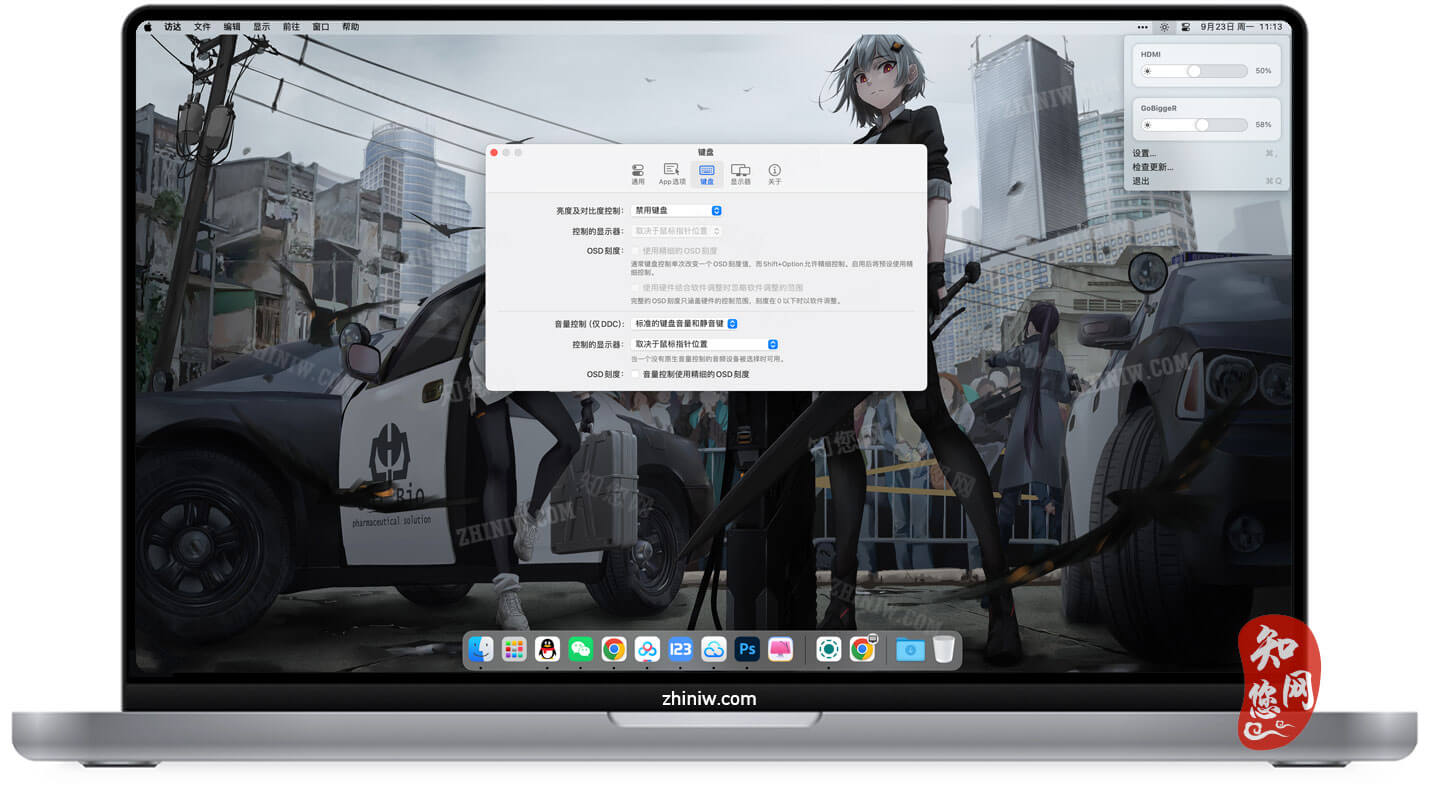Screen dimensions: 1429x797
Task: Open the 123 cloud drive Dock icon
Action: 680,650
